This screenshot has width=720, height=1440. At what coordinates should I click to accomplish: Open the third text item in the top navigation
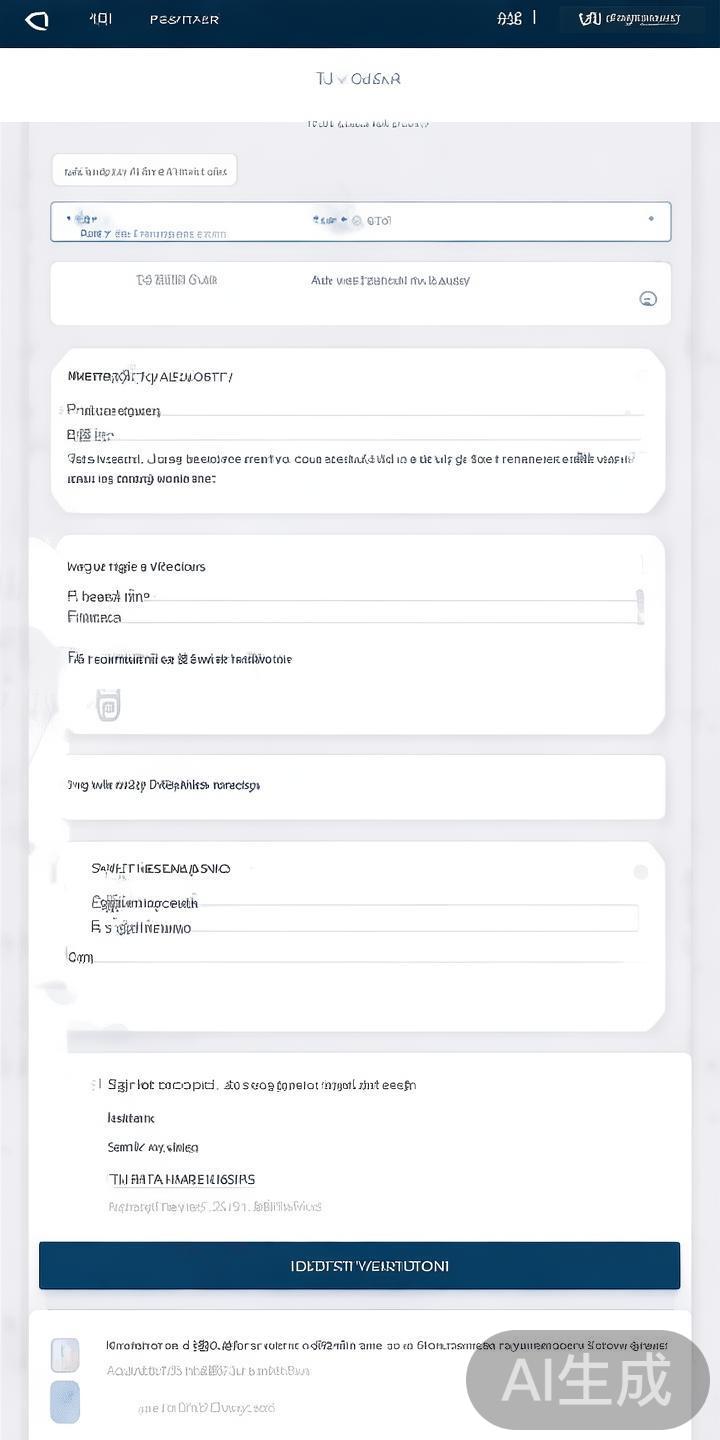(184, 19)
